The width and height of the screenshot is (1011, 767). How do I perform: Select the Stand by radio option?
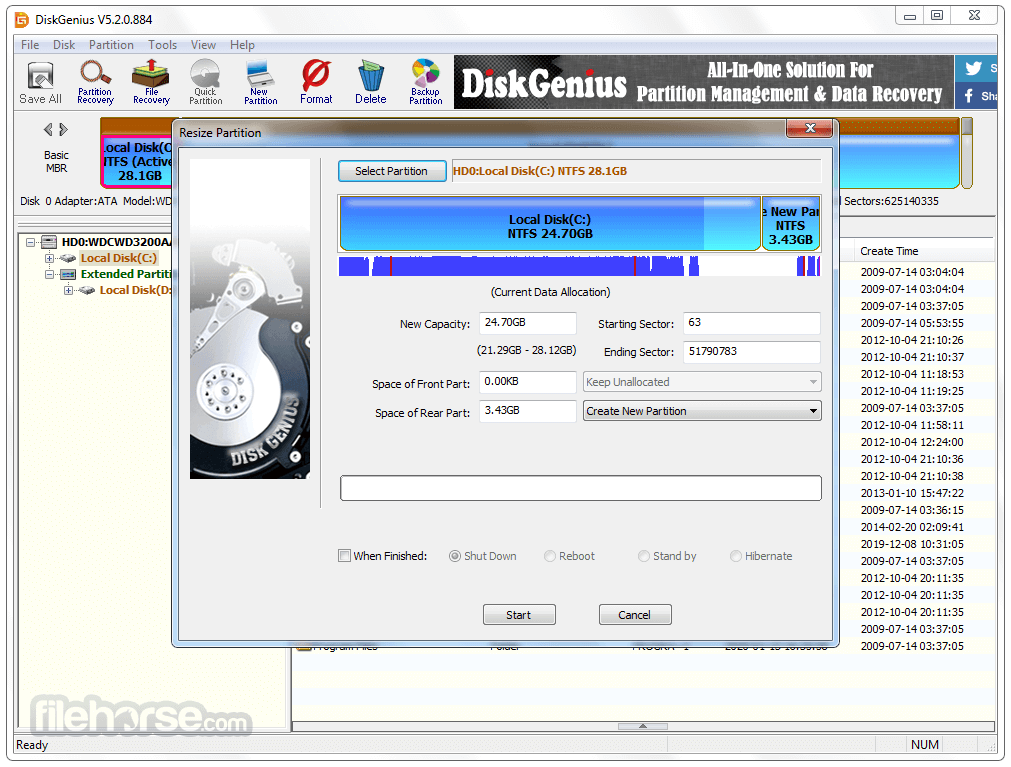643,556
